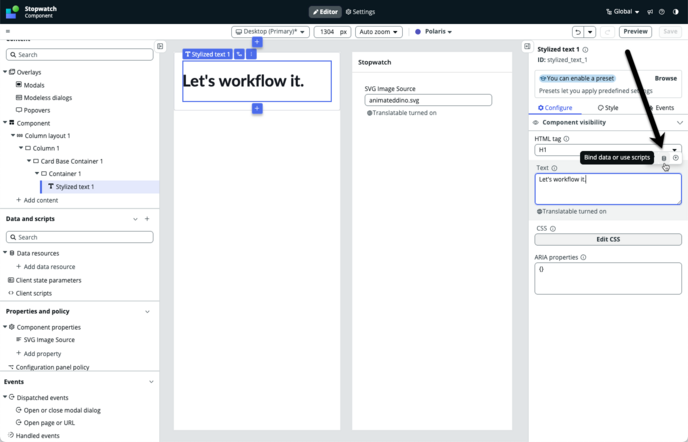Select Client scripts
Viewport: 688px width, 442px height.
click(x=30, y=293)
